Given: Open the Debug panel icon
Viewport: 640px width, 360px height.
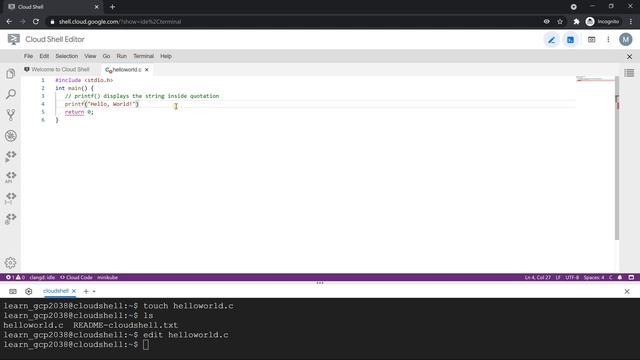Looking at the screenshot, I should (x=11, y=136).
